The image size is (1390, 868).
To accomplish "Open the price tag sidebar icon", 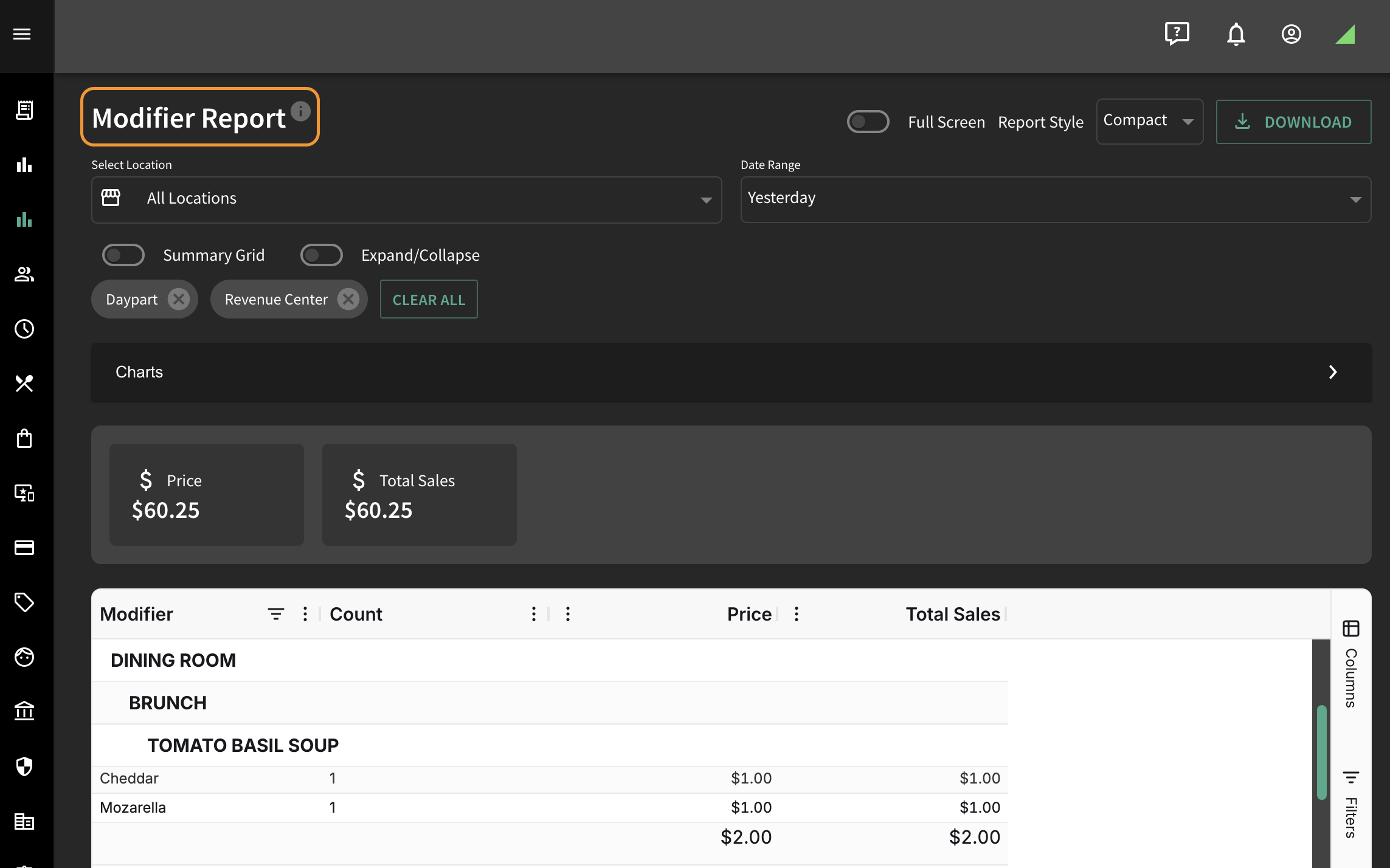I will pyautogui.click(x=24, y=602).
